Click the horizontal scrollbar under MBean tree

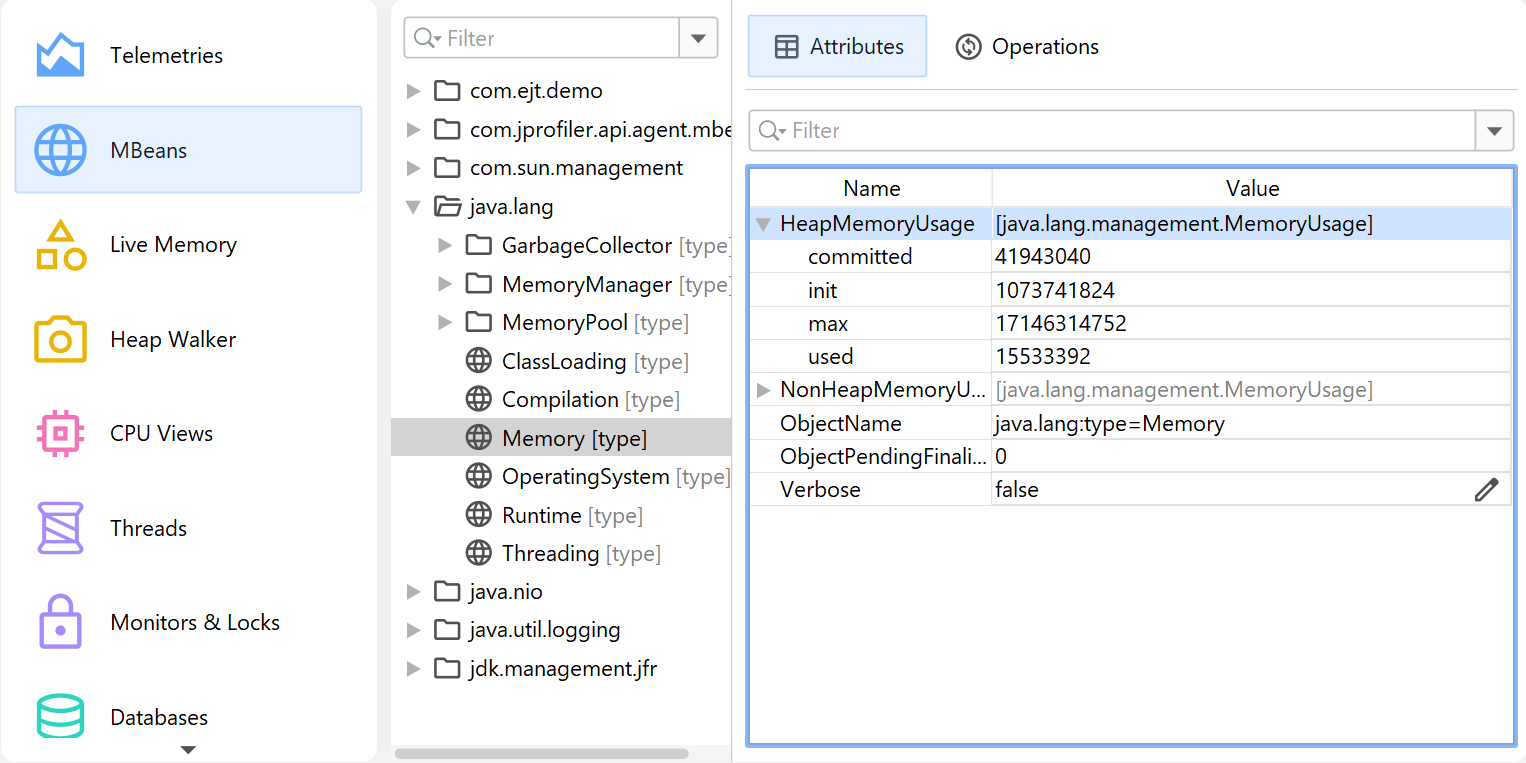[541, 753]
